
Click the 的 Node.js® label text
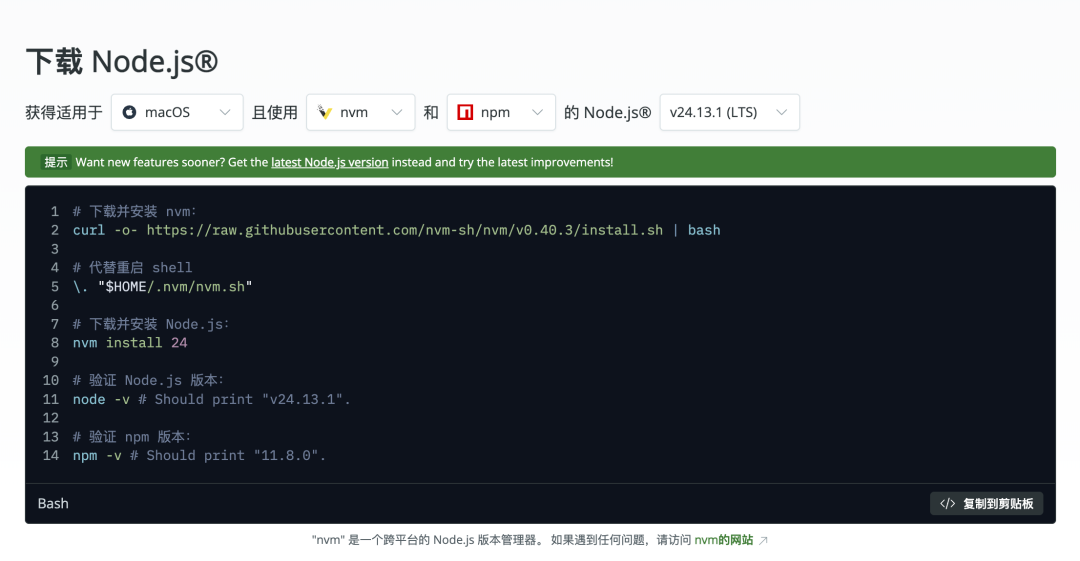point(608,112)
